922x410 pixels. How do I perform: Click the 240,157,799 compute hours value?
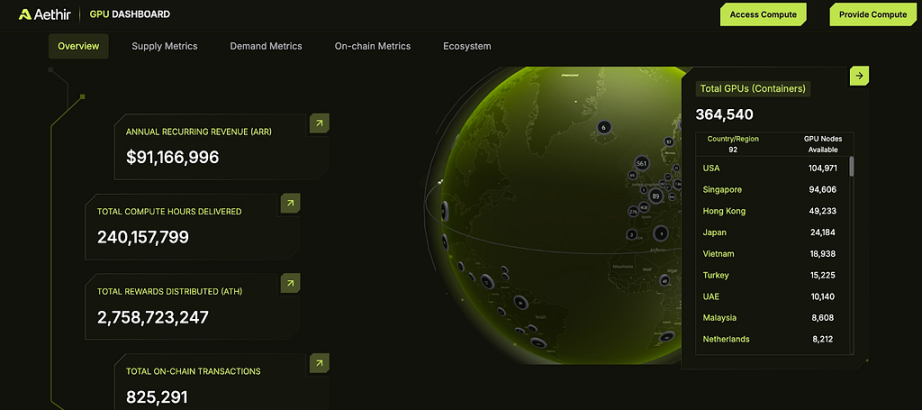pos(143,237)
